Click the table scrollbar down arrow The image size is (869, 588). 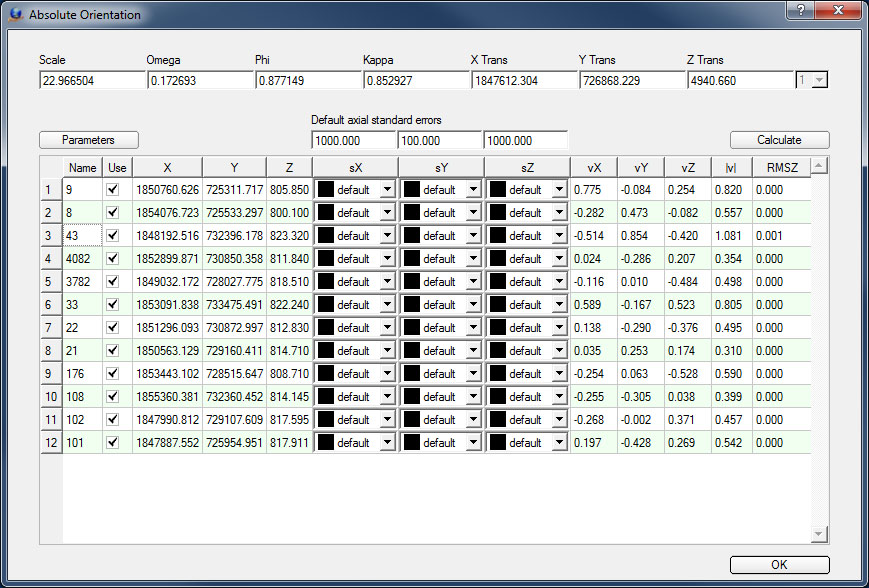(819, 534)
